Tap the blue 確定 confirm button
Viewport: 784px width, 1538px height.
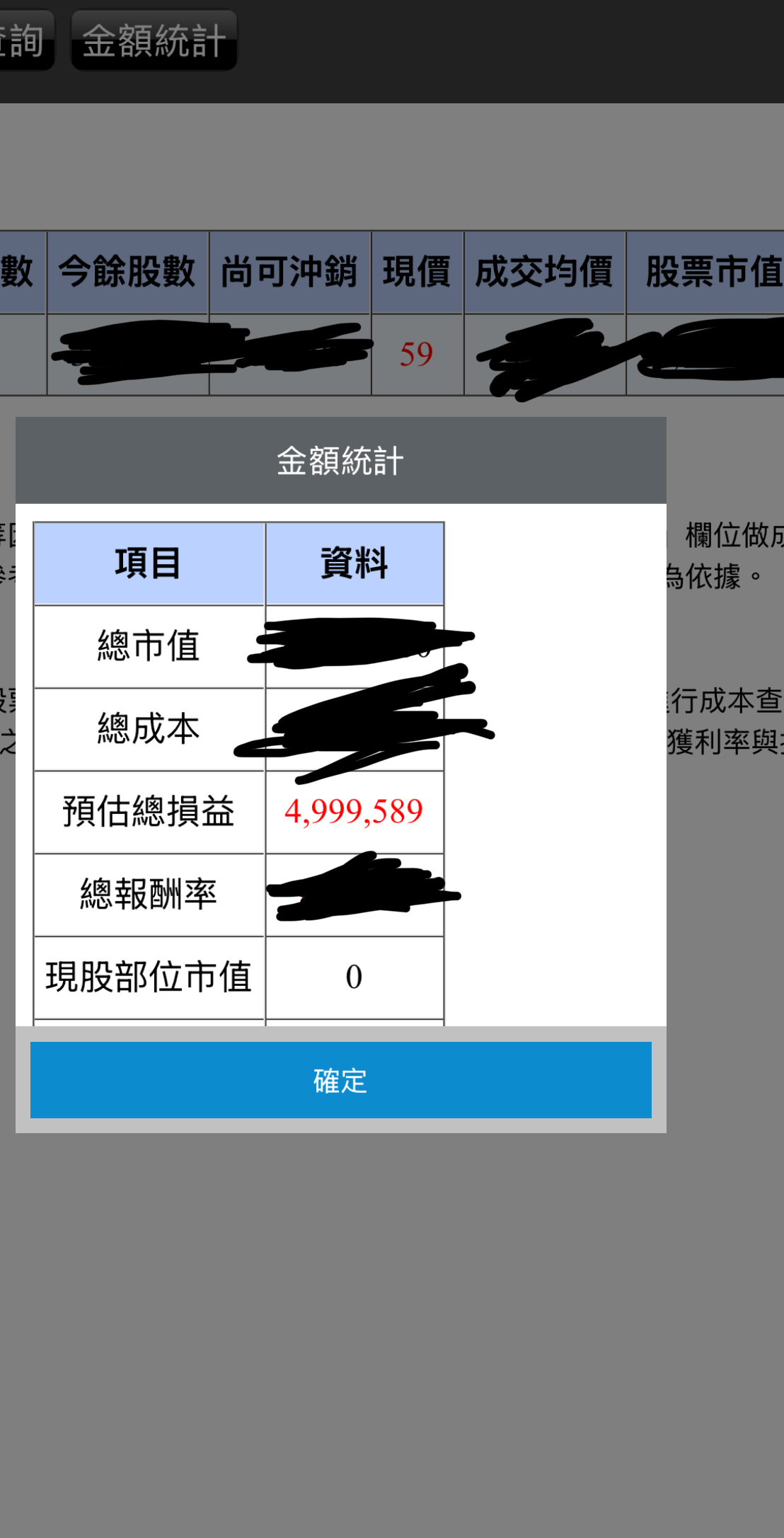point(340,1079)
